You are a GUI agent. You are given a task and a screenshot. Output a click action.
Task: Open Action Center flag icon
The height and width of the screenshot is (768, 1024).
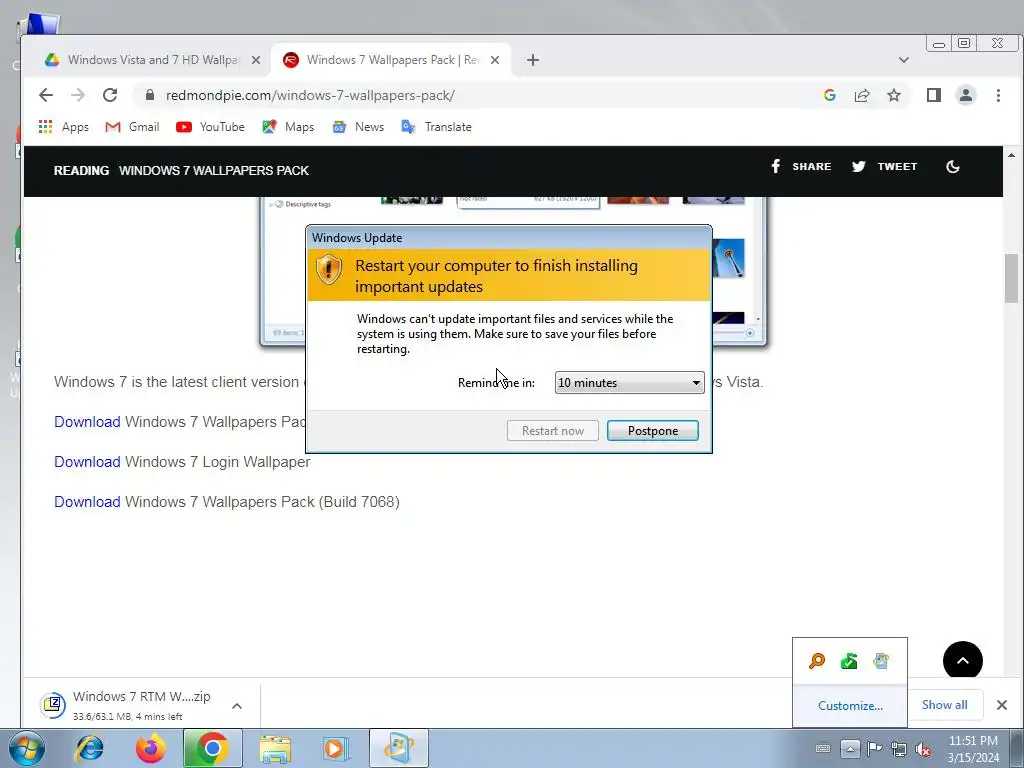tap(874, 748)
